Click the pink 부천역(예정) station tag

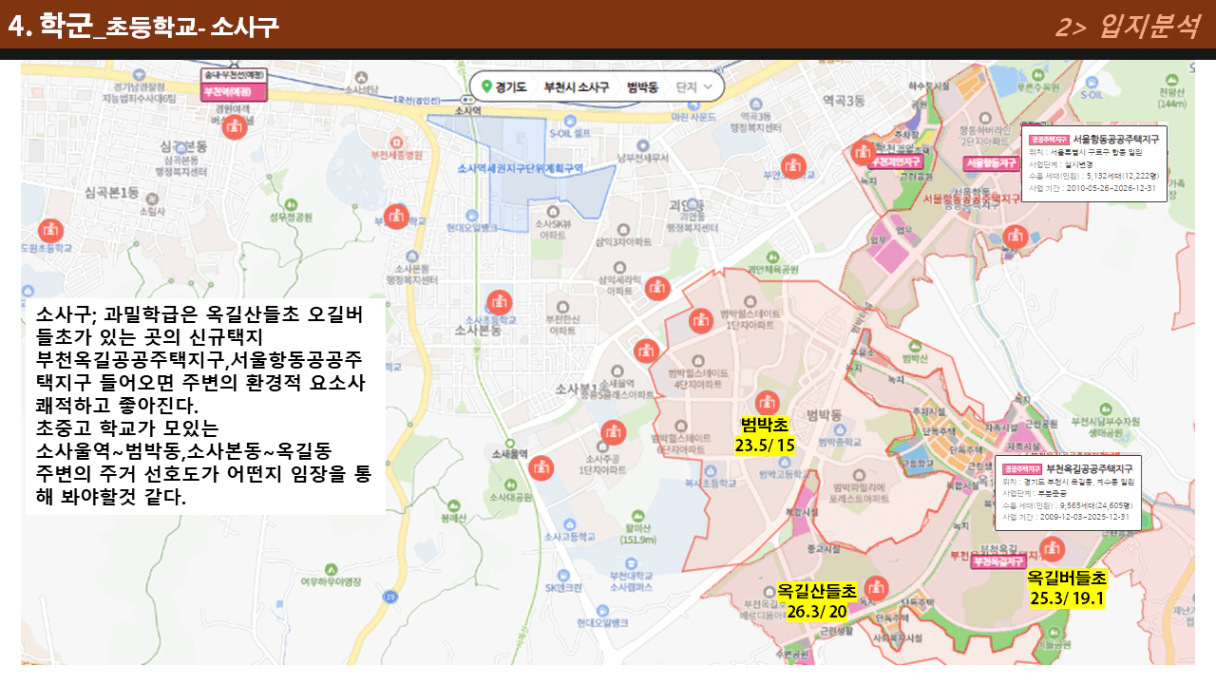(x=234, y=92)
